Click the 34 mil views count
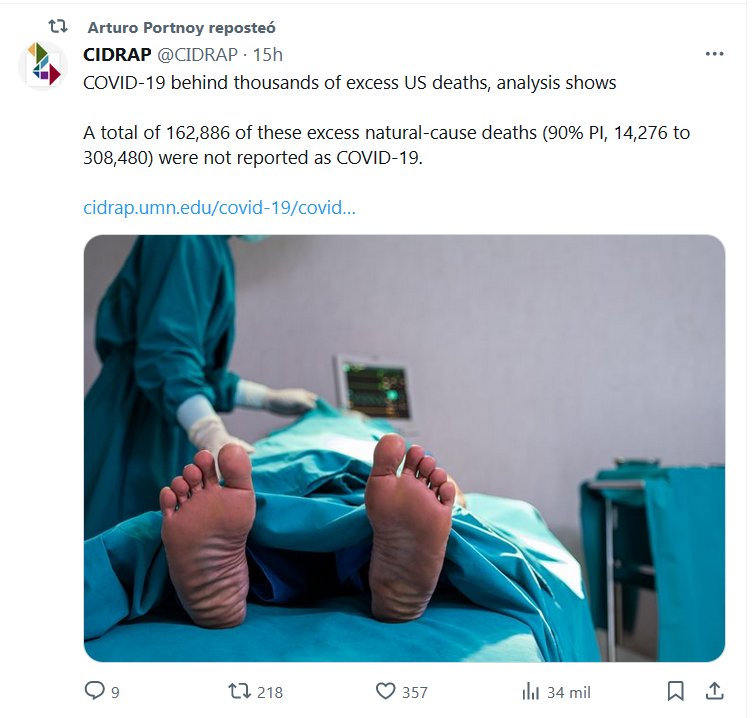This screenshot has width=752, height=718. coord(568,692)
